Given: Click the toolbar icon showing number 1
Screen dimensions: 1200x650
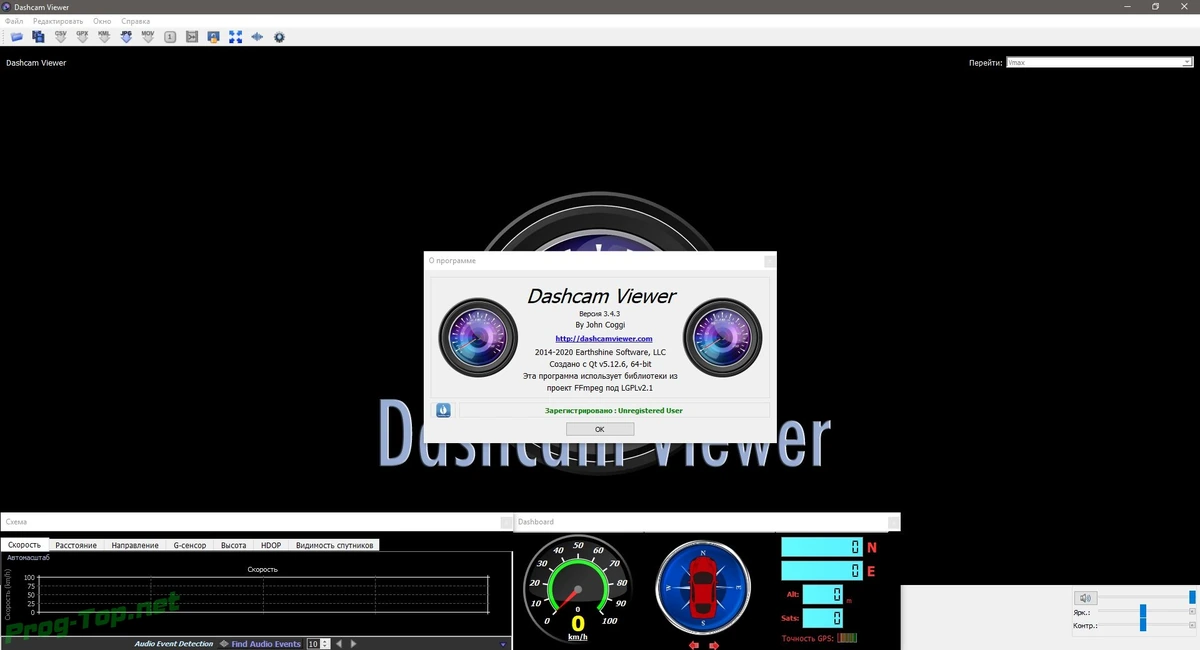Looking at the screenshot, I should pos(170,37).
